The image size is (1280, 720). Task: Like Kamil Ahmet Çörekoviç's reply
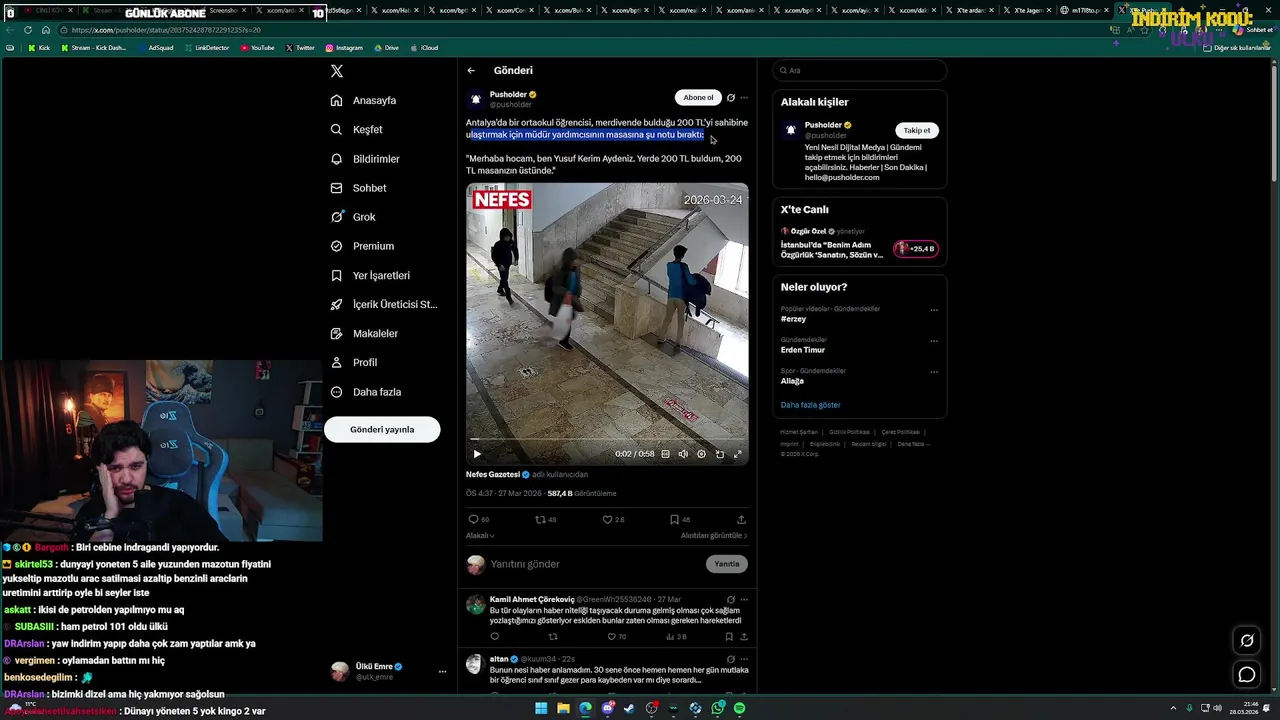(612, 636)
